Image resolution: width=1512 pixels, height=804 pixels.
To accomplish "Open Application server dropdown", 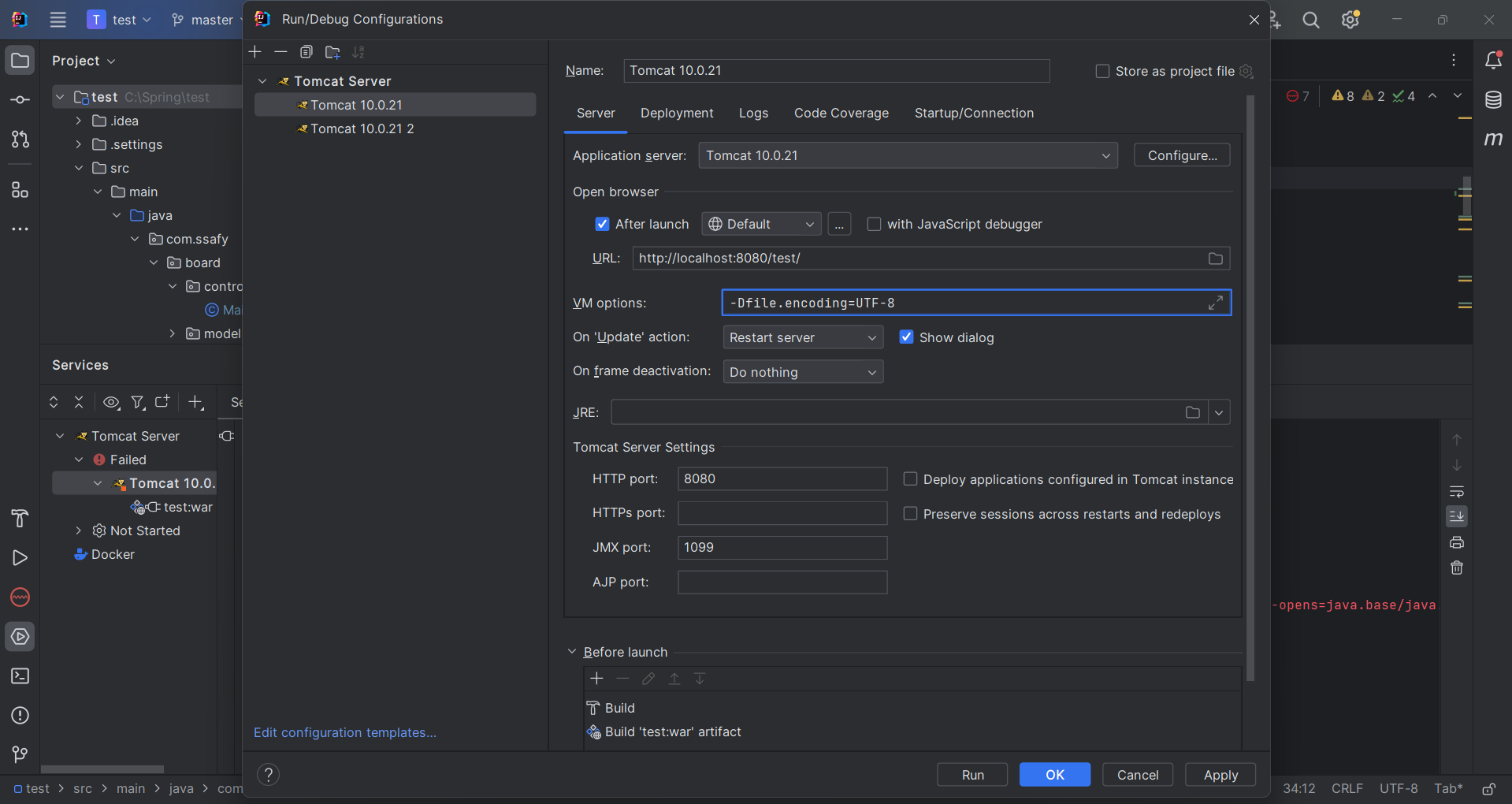I will coord(908,155).
